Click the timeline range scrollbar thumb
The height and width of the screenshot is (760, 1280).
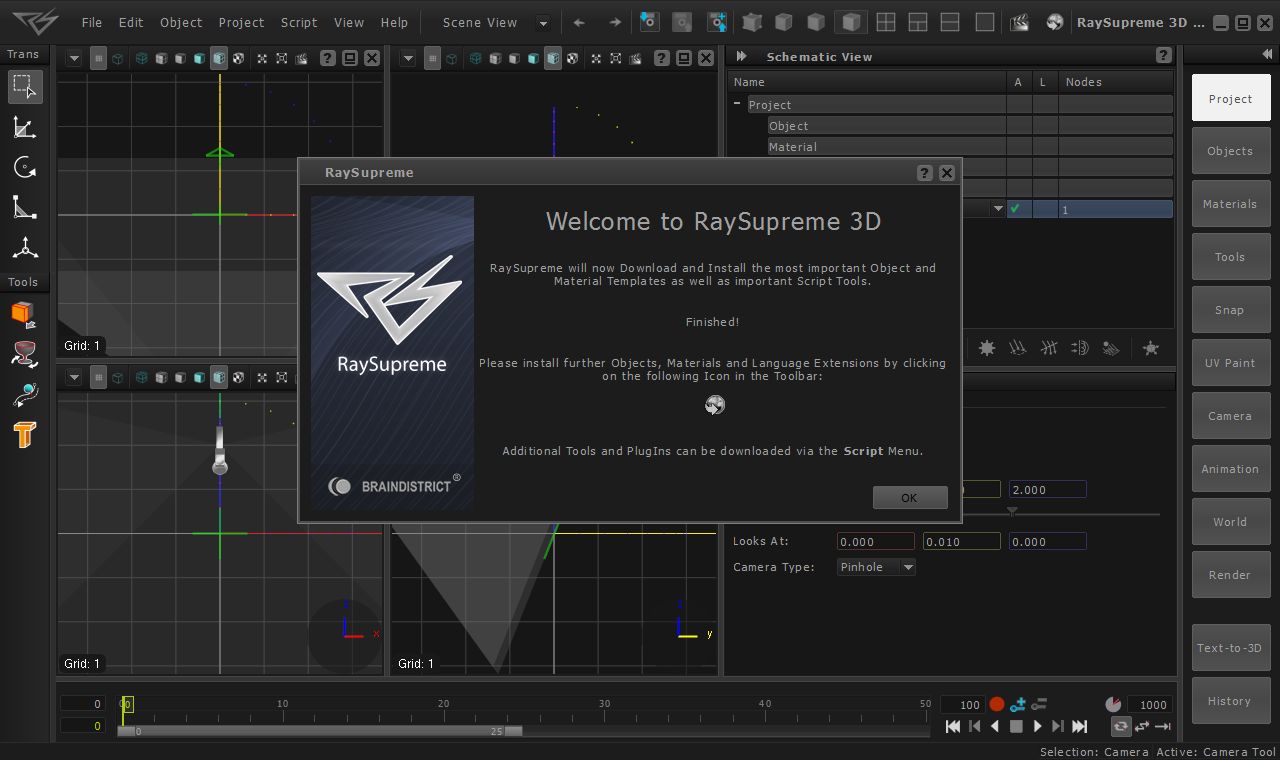pos(320,731)
